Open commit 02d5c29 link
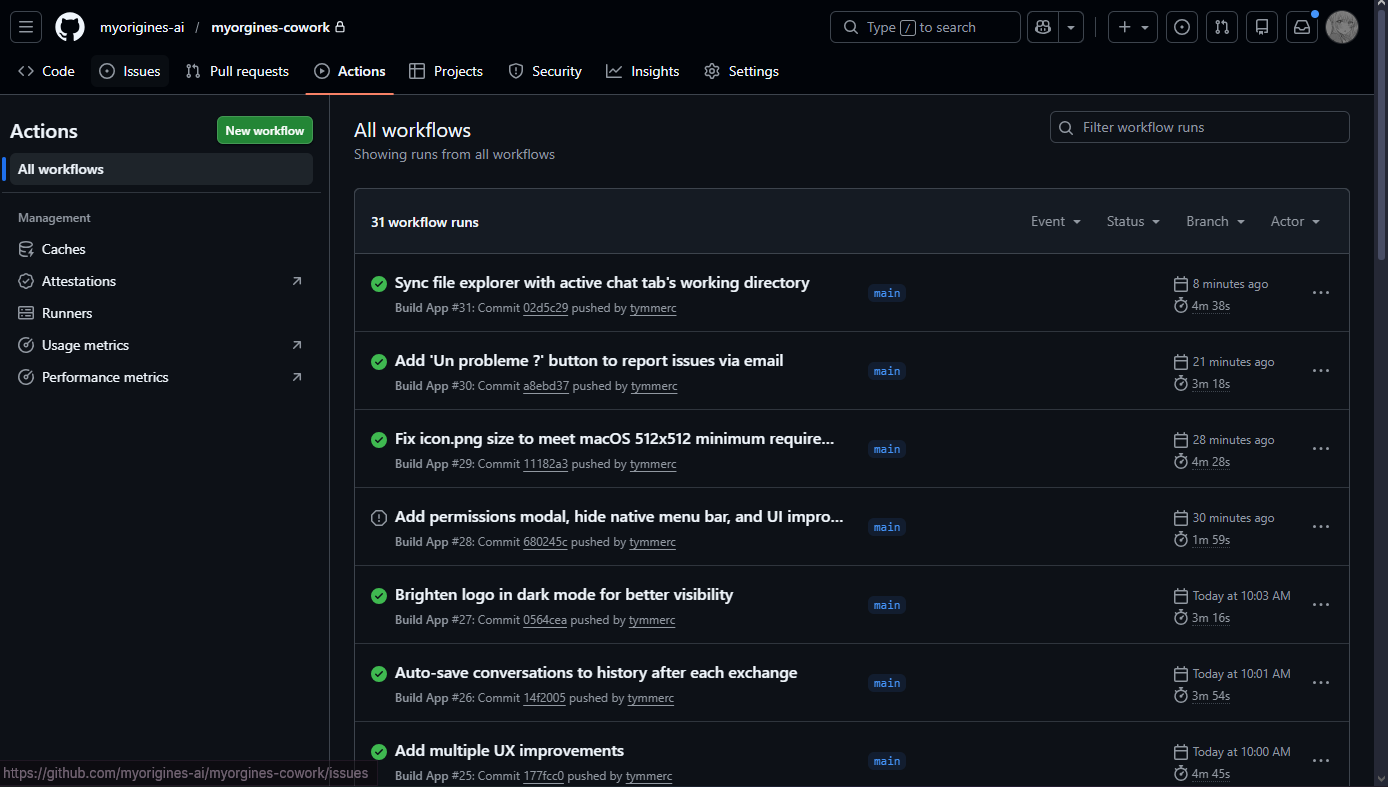 [546, 308]
